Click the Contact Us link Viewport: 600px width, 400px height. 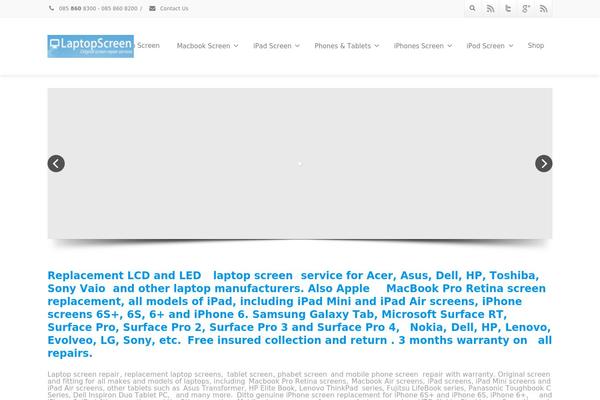(174, 8)
